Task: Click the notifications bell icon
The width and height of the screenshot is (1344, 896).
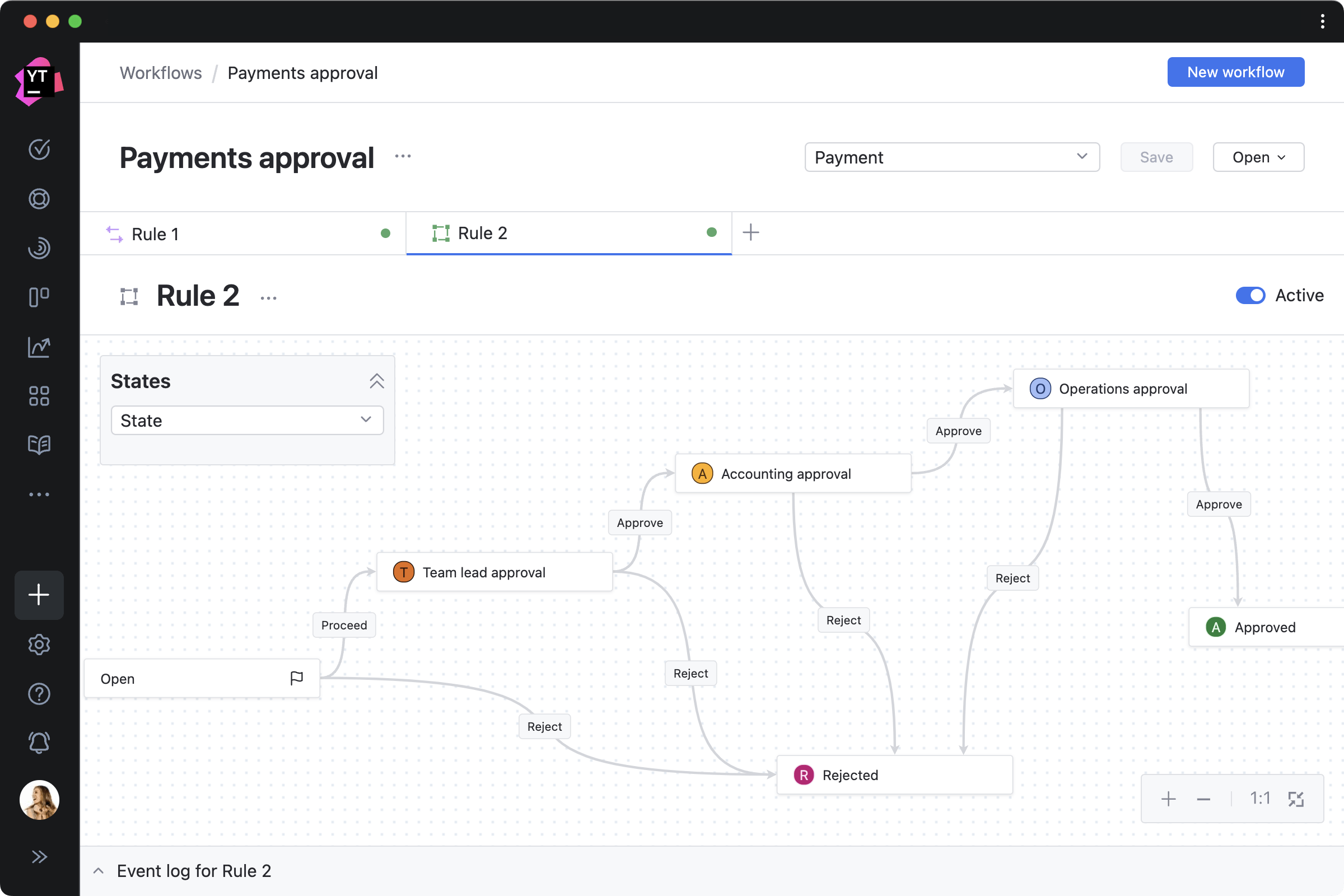Action: click(39, 743)
